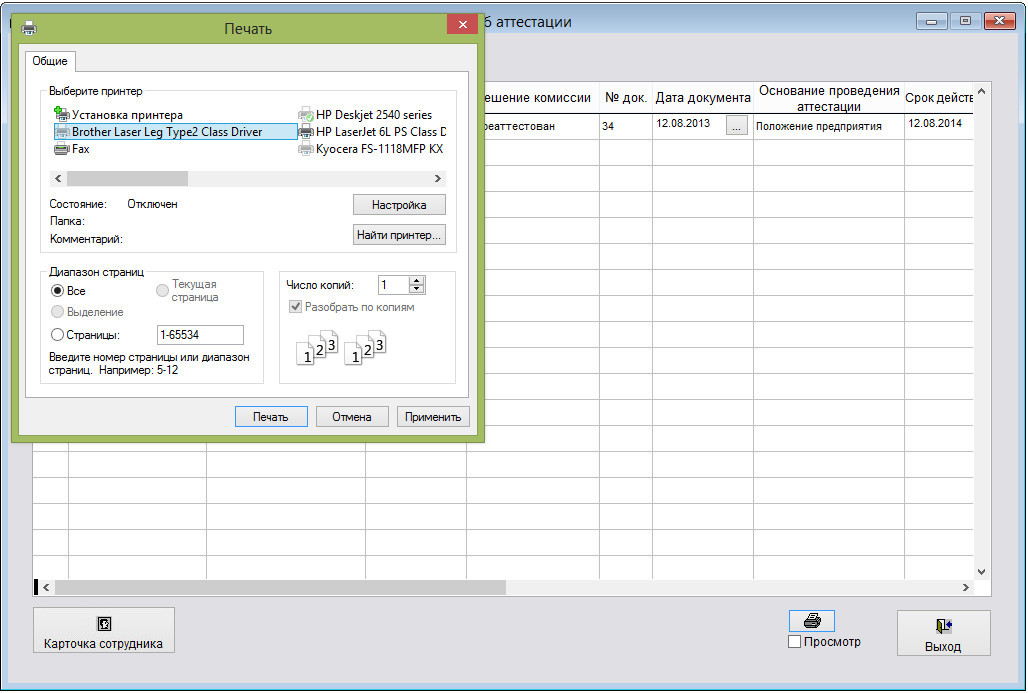Click the Выход exit button
This screenshot has width=1028, height=693.
pos(942,634)
